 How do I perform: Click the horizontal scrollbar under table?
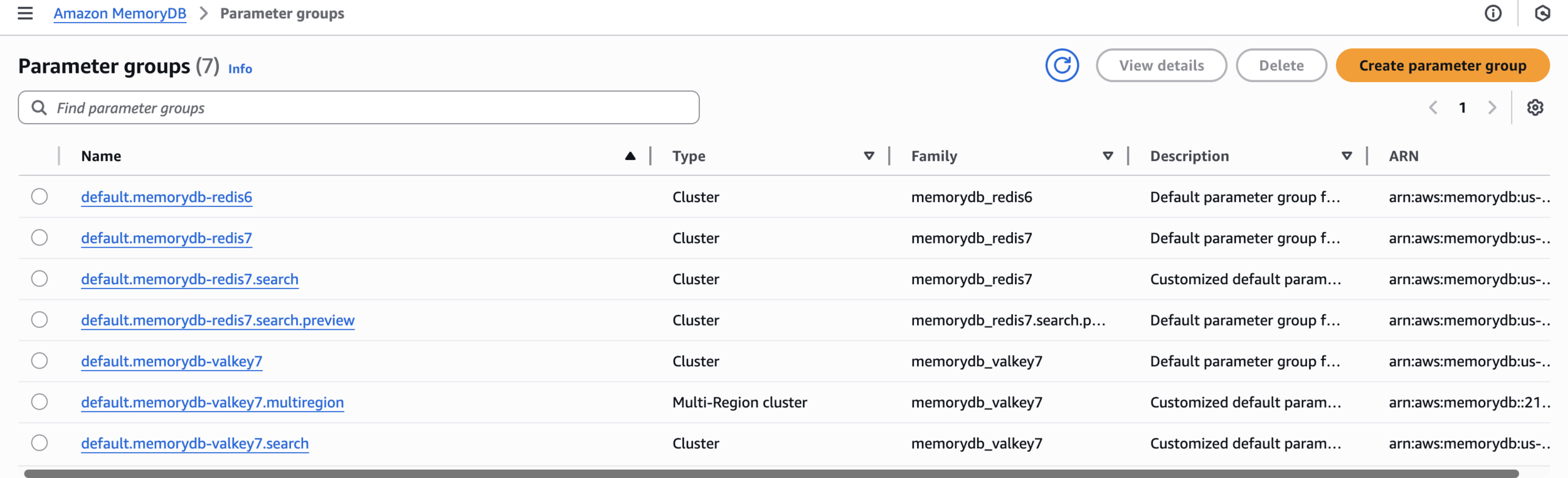coord(771,474)
